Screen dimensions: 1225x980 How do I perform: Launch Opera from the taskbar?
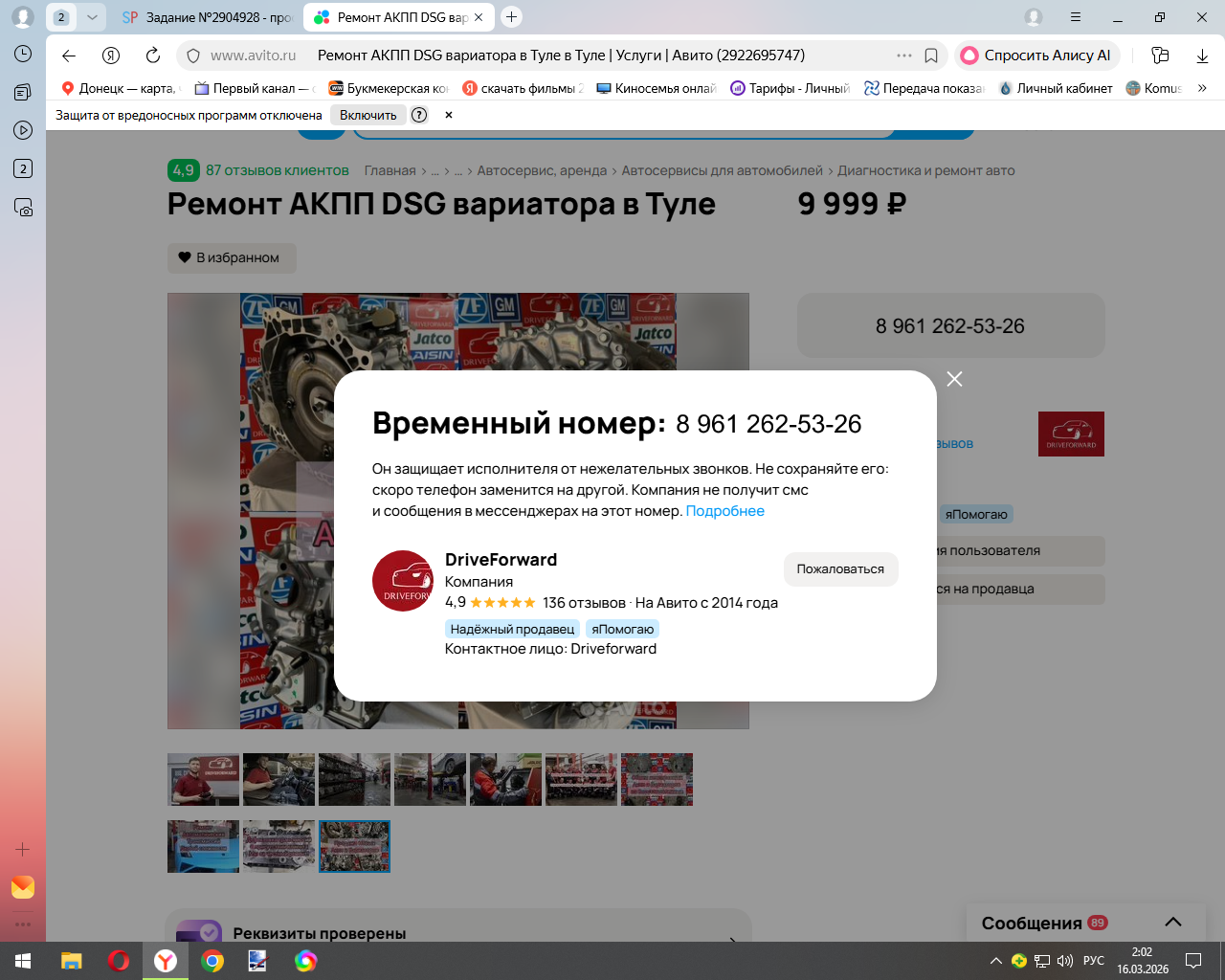click(119, 961)
